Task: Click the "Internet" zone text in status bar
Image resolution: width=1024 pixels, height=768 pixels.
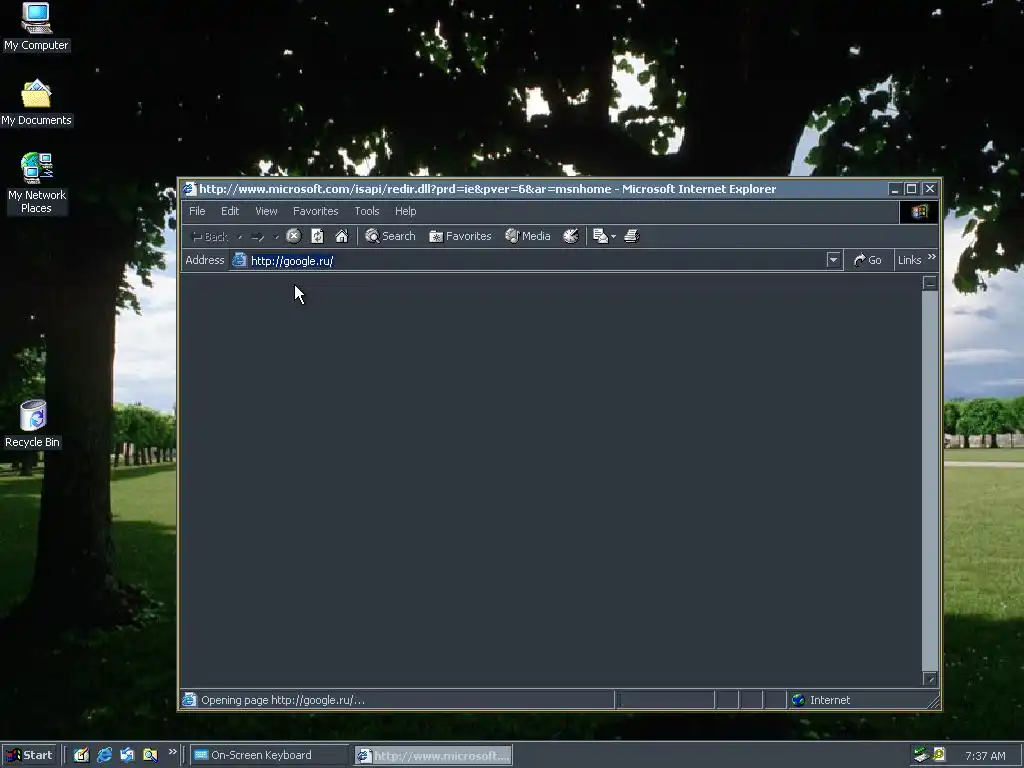Action: 830,700
